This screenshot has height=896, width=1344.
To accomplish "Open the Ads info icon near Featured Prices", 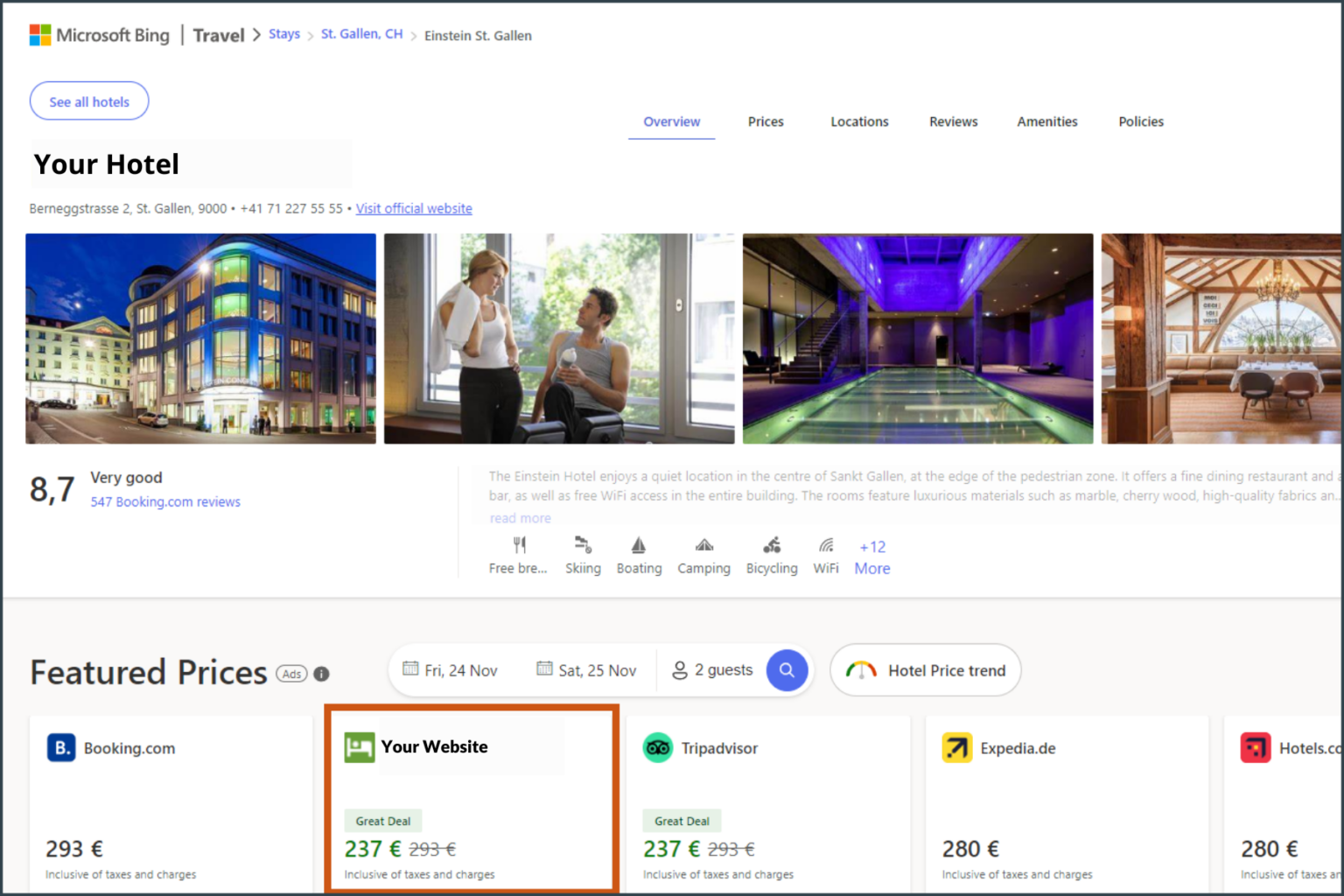I will point(321,674).
